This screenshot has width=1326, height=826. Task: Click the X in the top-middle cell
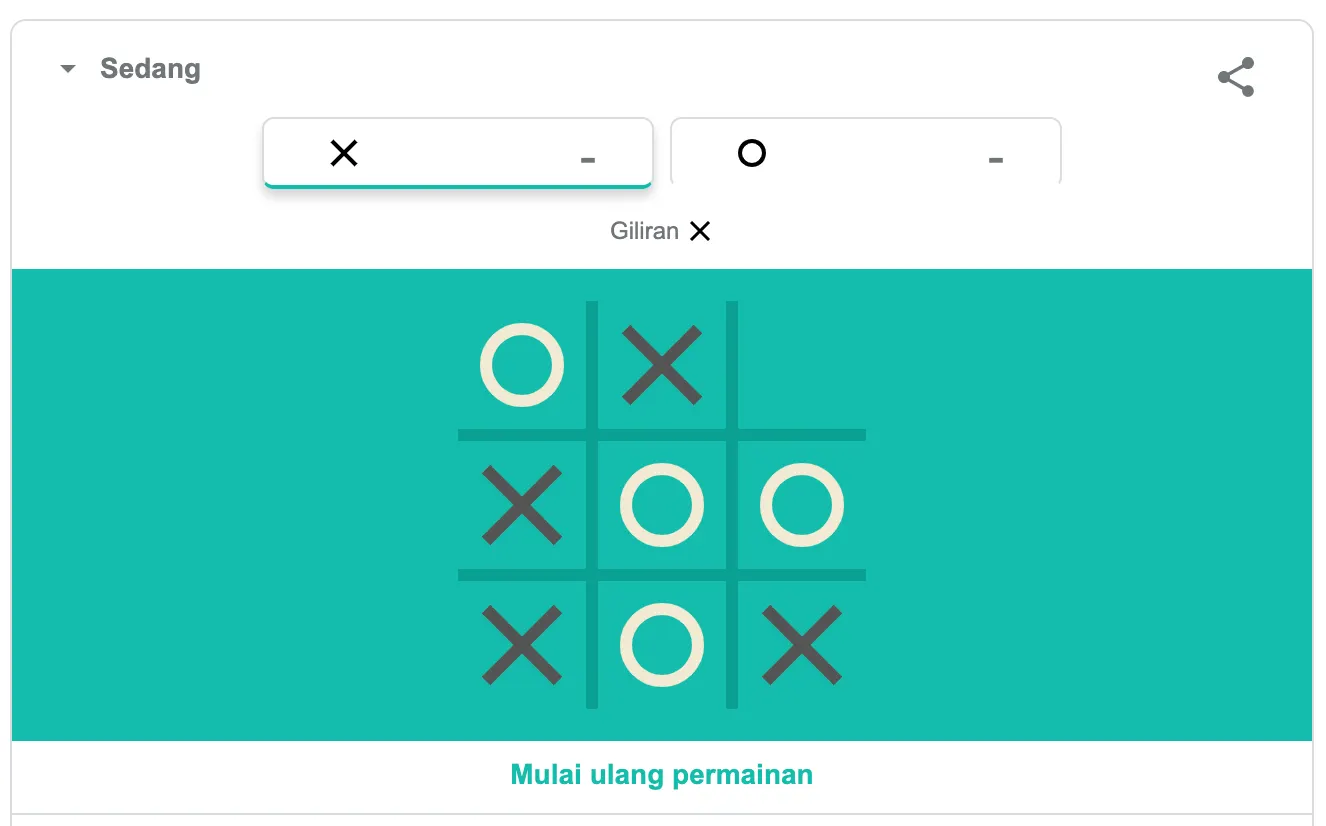coord(662,365)
